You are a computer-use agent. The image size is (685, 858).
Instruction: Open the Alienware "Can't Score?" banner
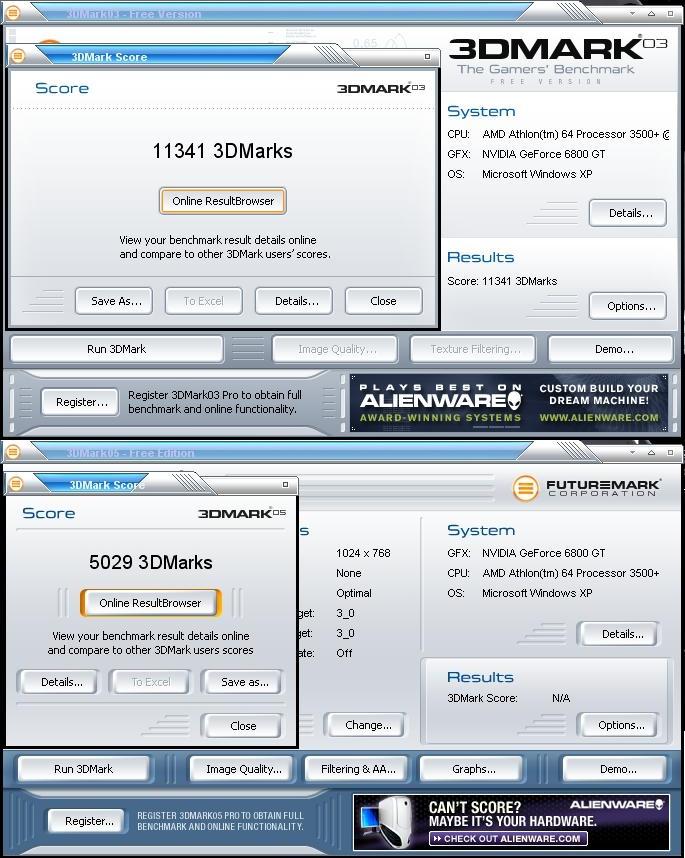pyautogui.click(x=511, y=822)
